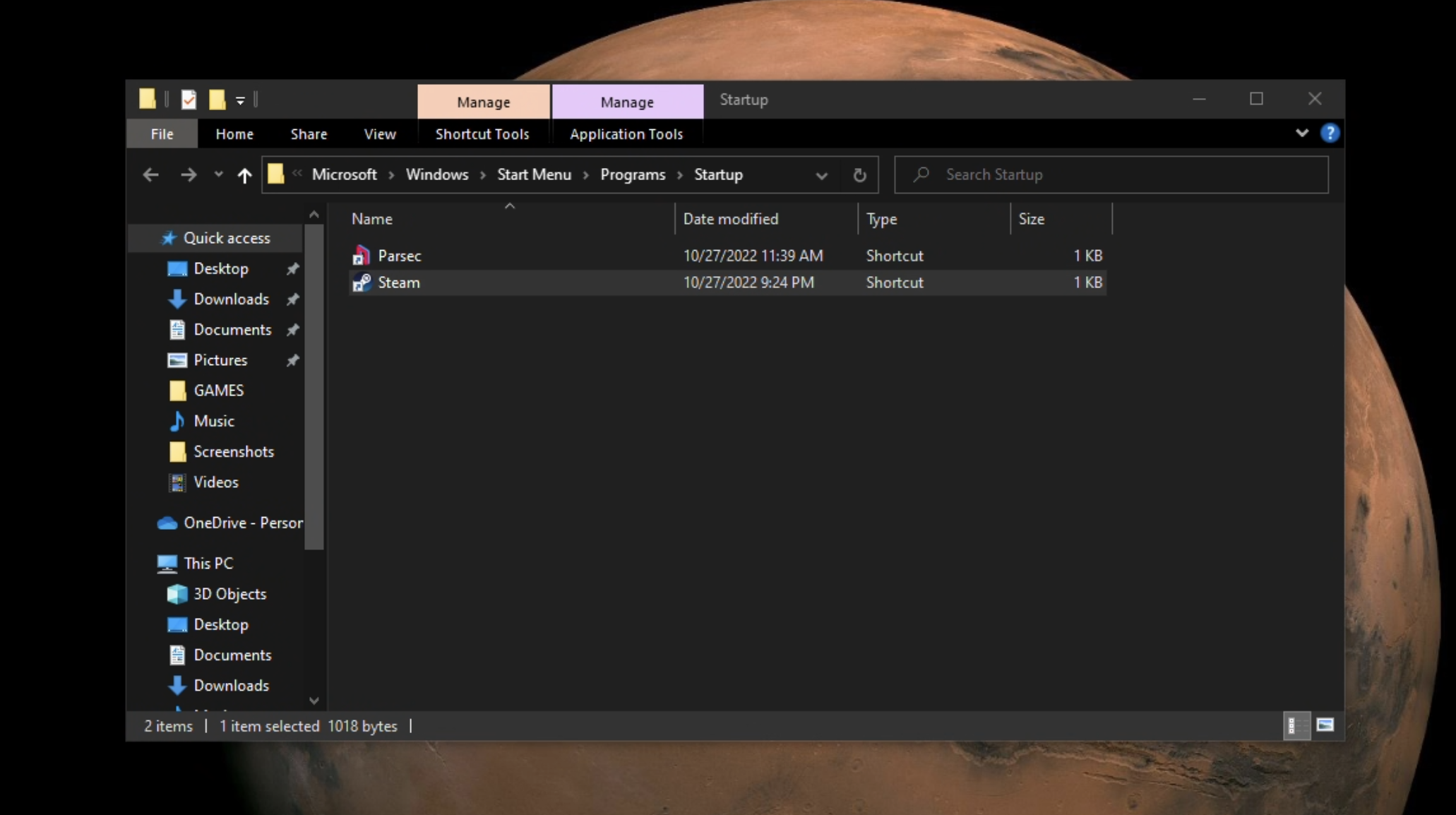Go up one folder level
1456x815 pixels.
[x=244, y=175]
